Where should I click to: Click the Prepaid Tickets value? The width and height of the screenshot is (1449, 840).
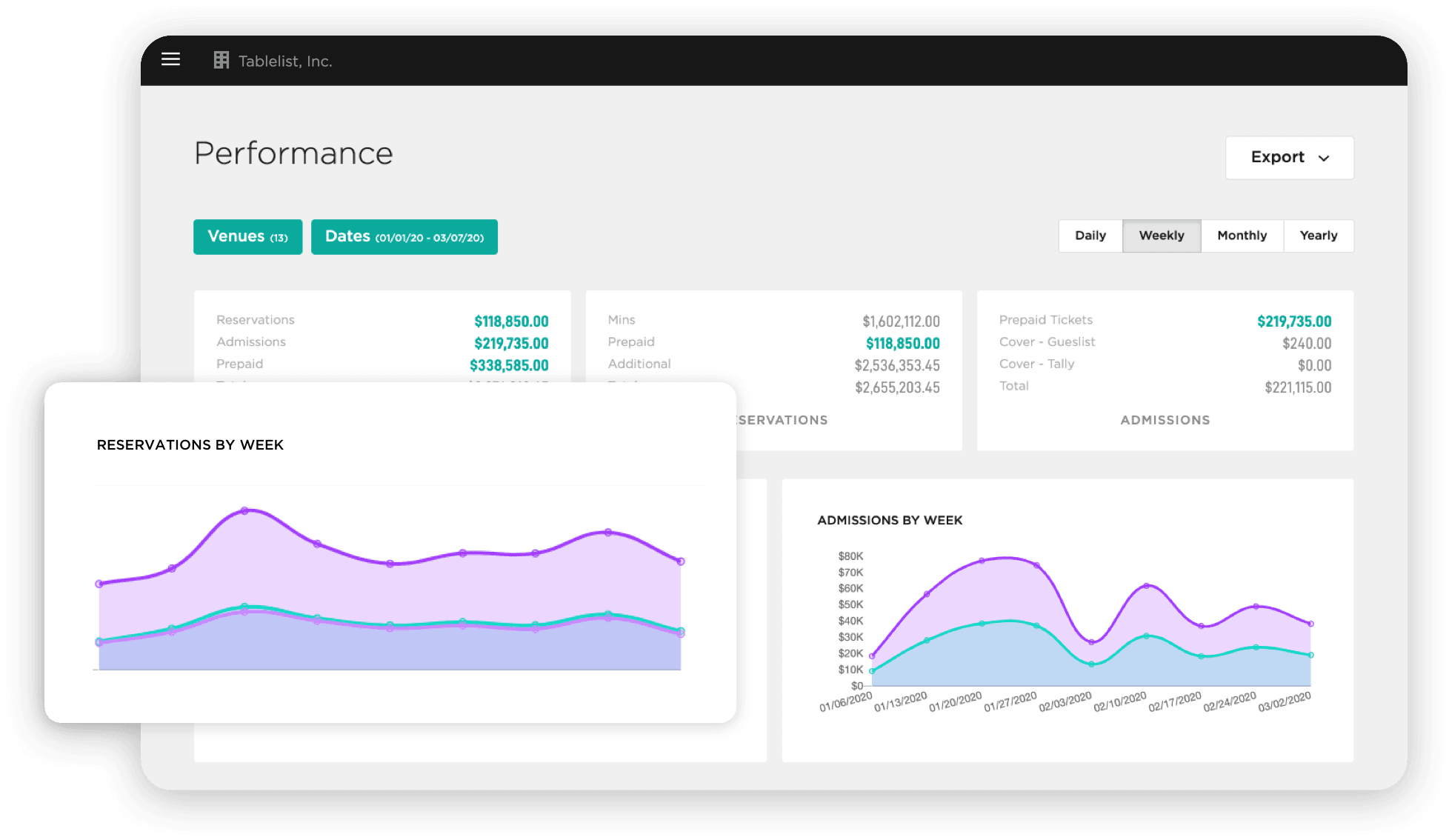(1293, 321)
